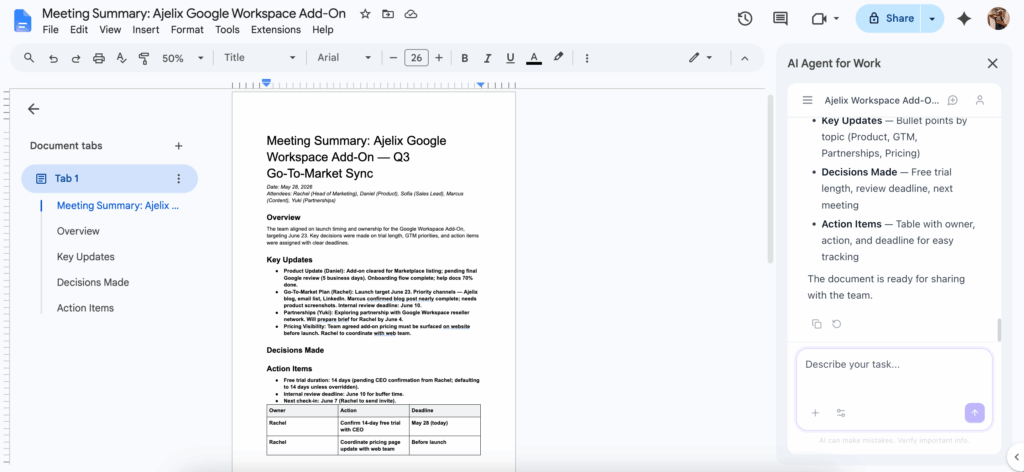Open version history clock icon
Image resolution: width=1024 pixels, height=472 pixels.
(x=744, y=19)
